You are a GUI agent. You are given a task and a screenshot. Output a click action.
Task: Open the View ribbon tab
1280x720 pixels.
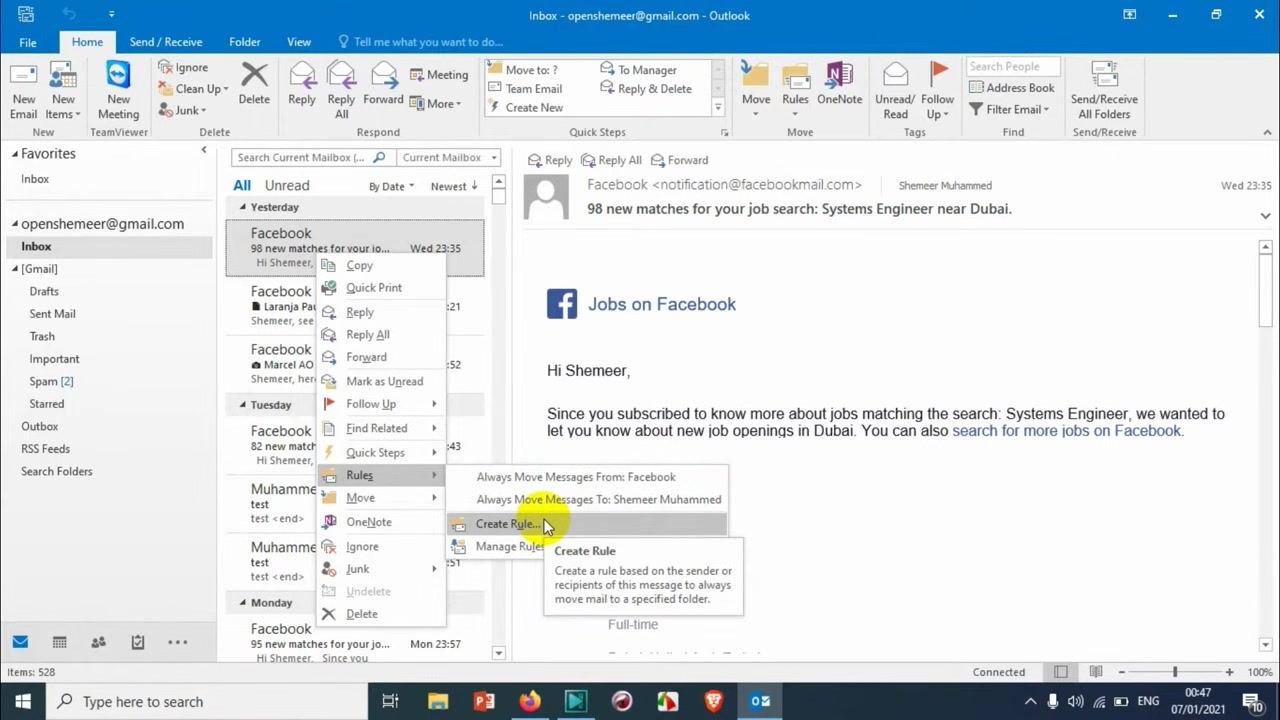click(299, 42)
